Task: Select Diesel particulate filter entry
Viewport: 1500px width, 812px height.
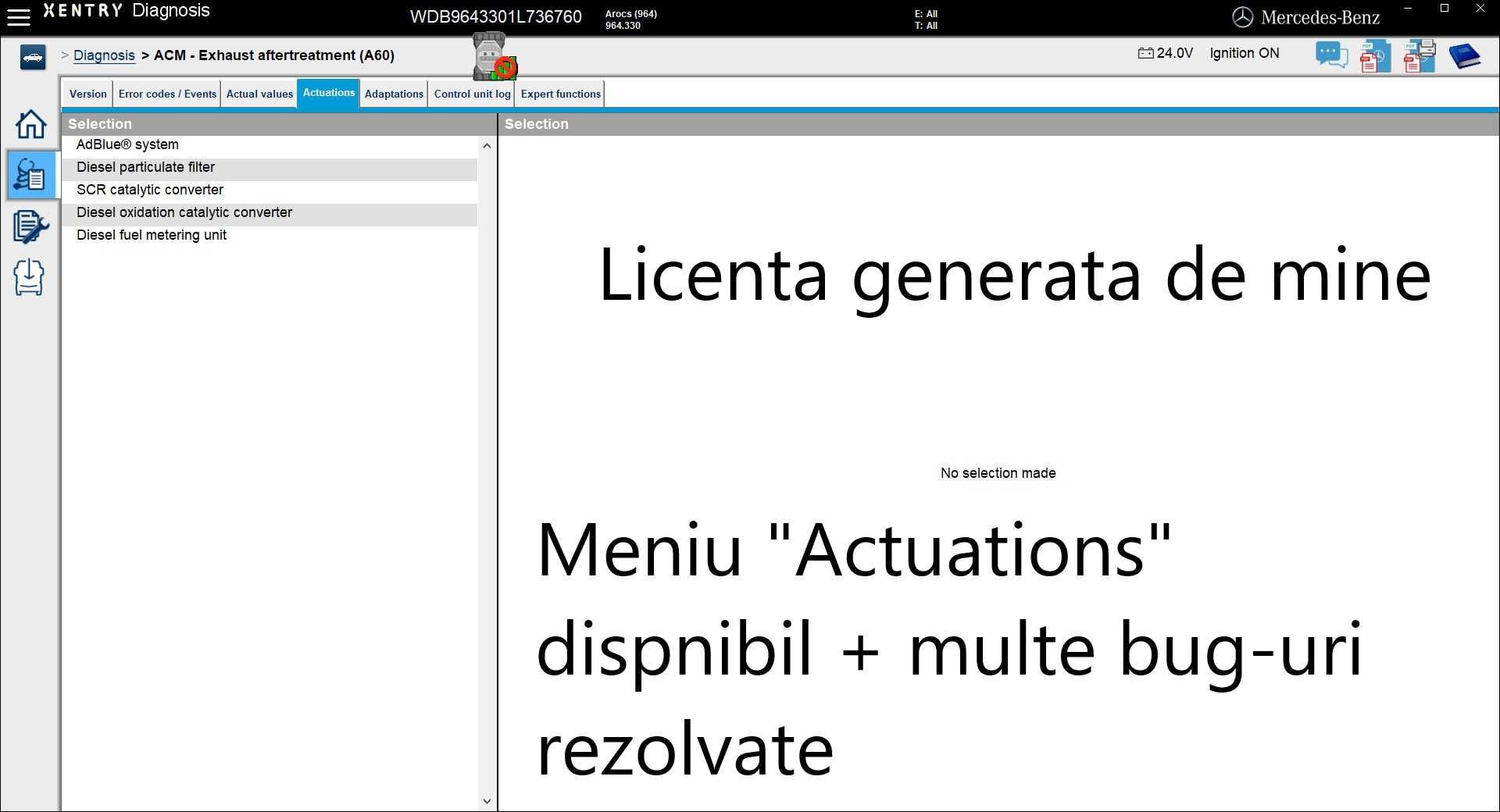Action: click(x=270, y=168)
